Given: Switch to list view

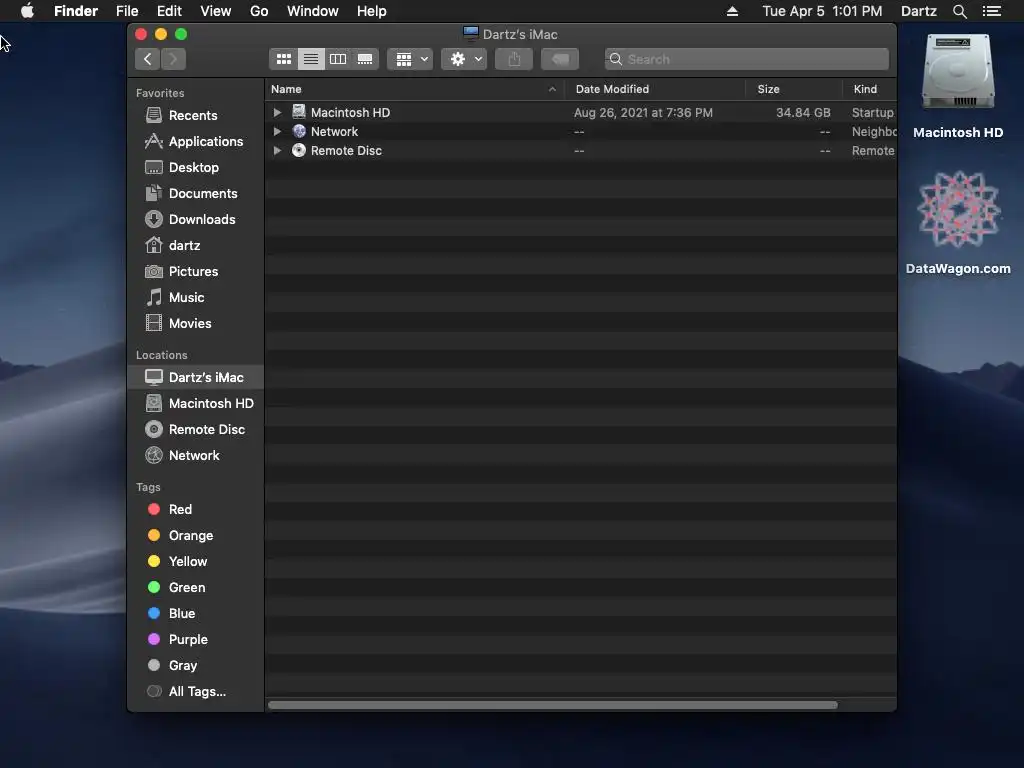Looking at the screenshot, I should click(x=311, y=59).
